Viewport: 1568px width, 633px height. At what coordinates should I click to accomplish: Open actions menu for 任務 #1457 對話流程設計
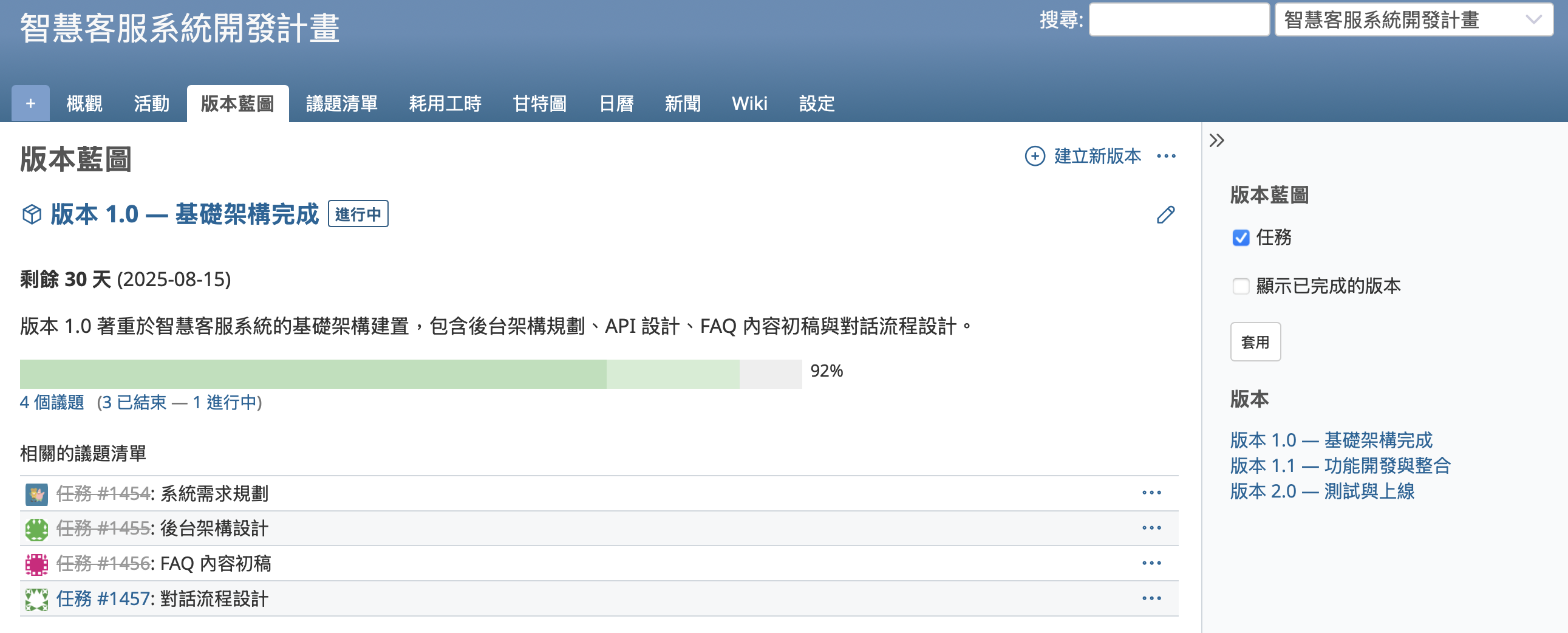tap(1151, 598)
